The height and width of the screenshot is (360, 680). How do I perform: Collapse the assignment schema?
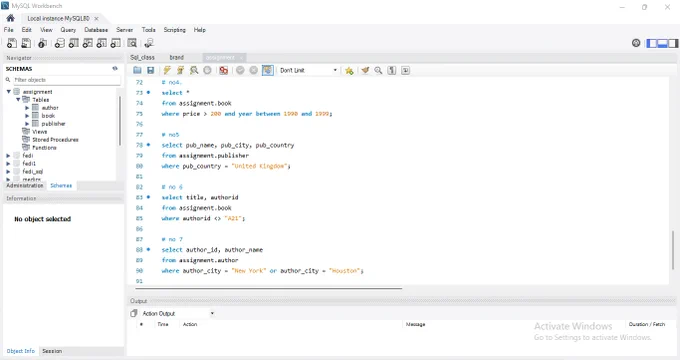tap(8, 92)
